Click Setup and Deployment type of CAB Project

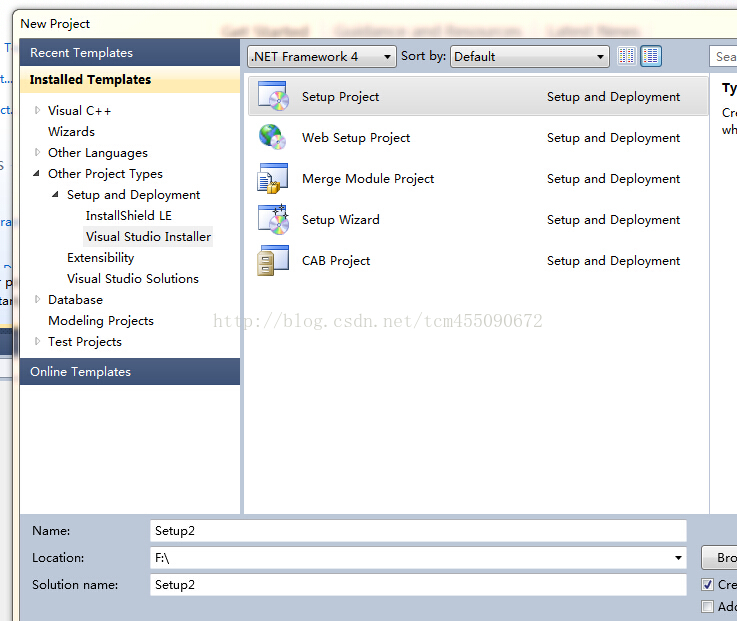point(613,260)
